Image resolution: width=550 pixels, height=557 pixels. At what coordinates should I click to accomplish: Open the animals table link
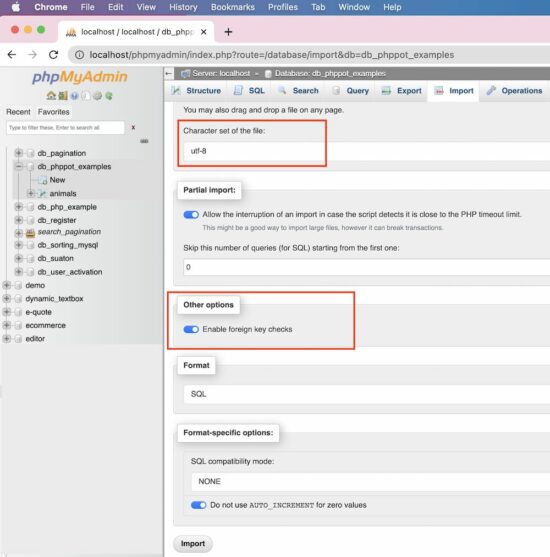63,194
